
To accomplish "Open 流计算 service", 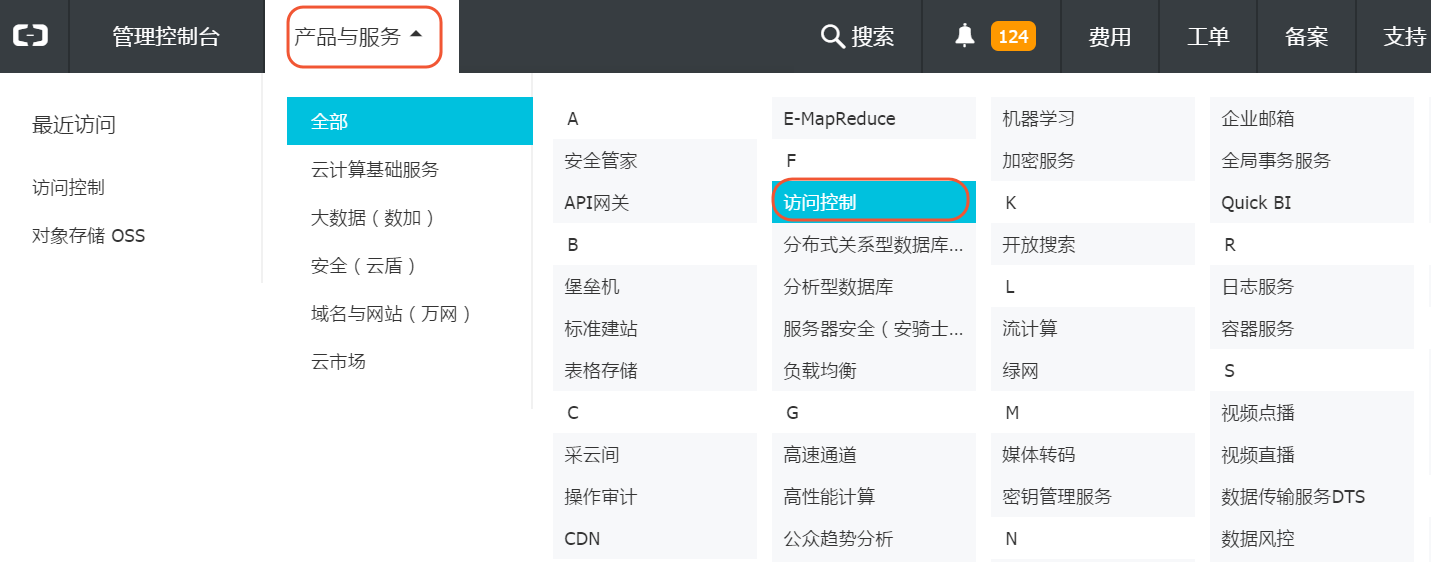I will coord(1093,328).
